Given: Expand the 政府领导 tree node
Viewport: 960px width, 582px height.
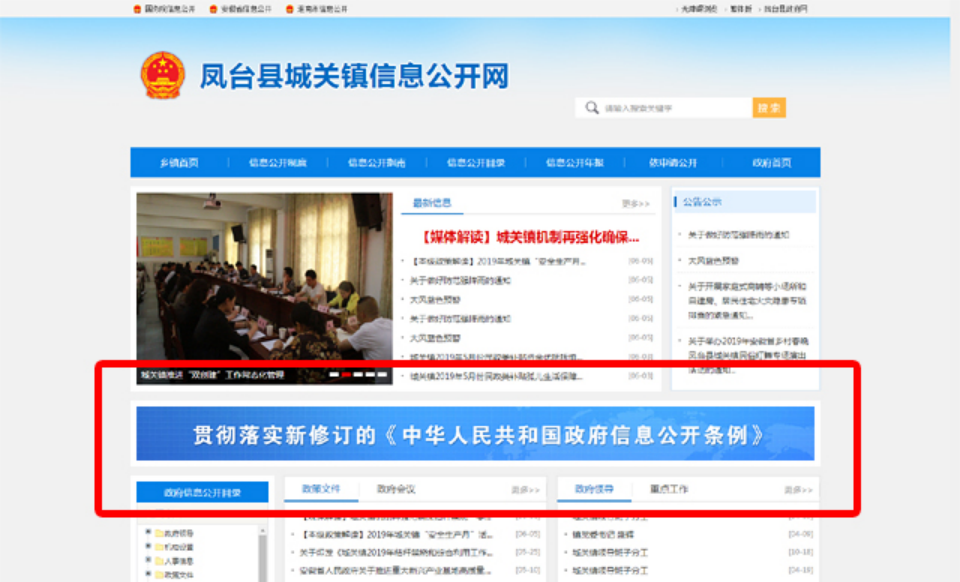Looking at the screenshot, I should click(x=148, y=533).
